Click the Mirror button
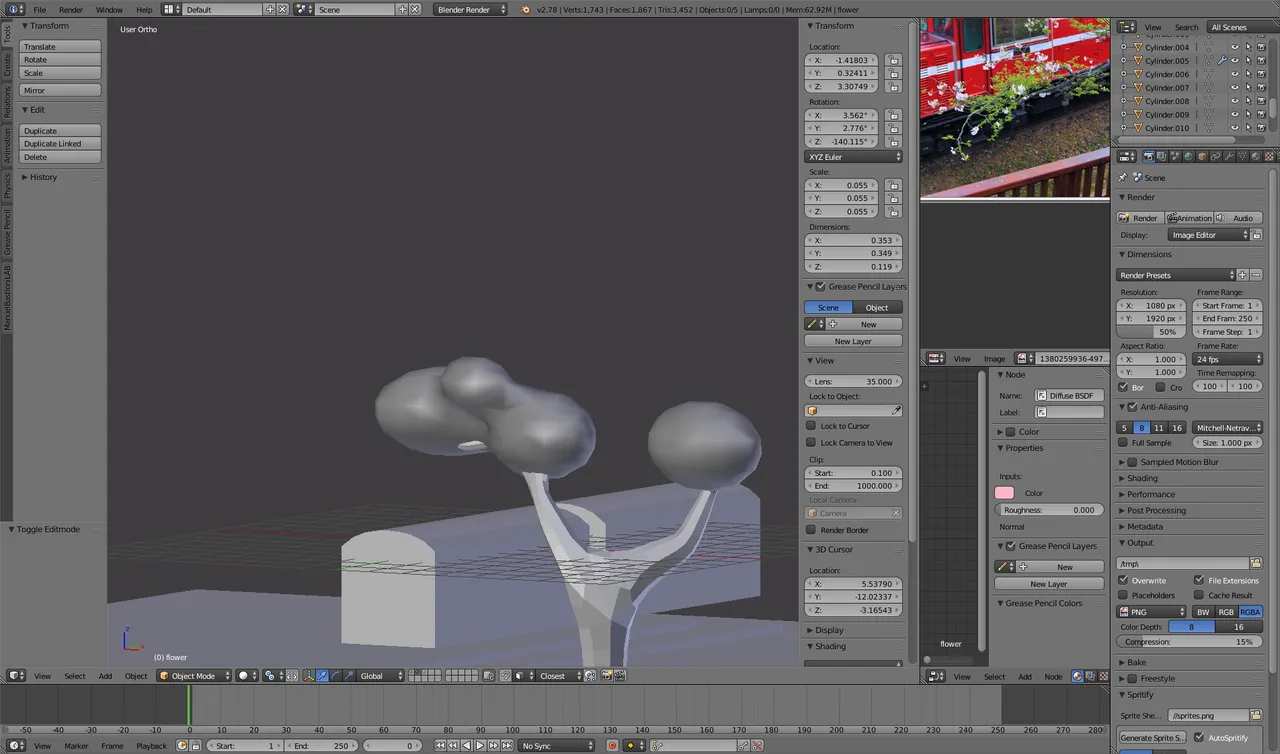 point(60,90)
